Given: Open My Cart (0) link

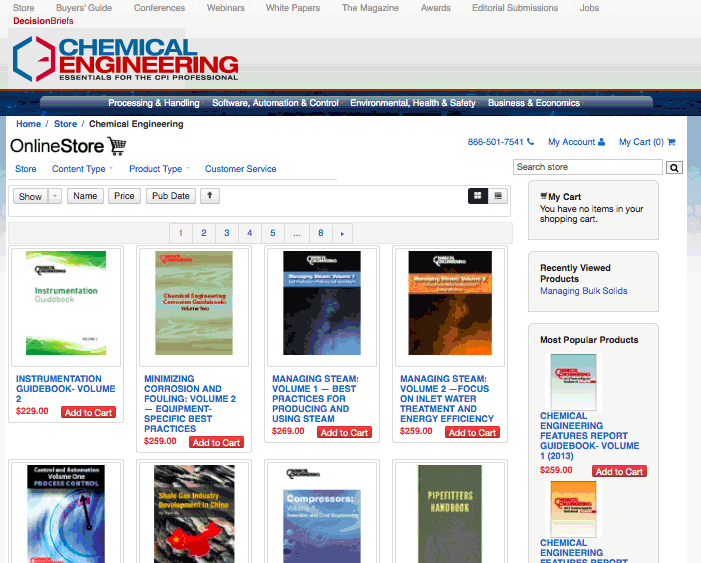Looking at the screenshot, I should click(647, 142).
